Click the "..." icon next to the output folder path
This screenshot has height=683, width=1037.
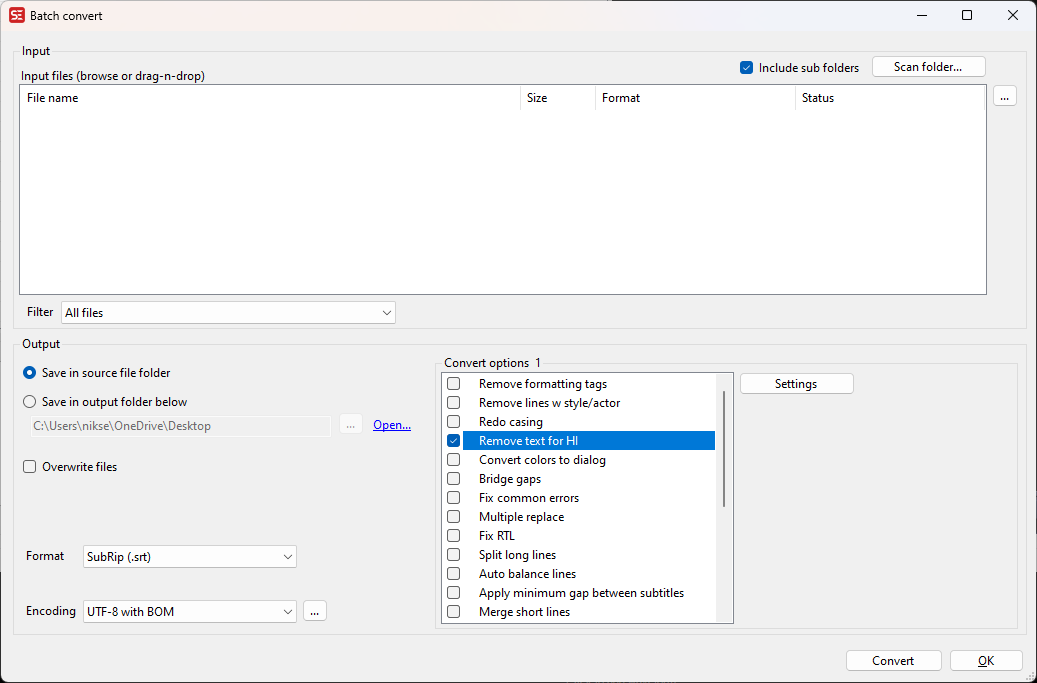pyautogui.click(x=351, y=425)
